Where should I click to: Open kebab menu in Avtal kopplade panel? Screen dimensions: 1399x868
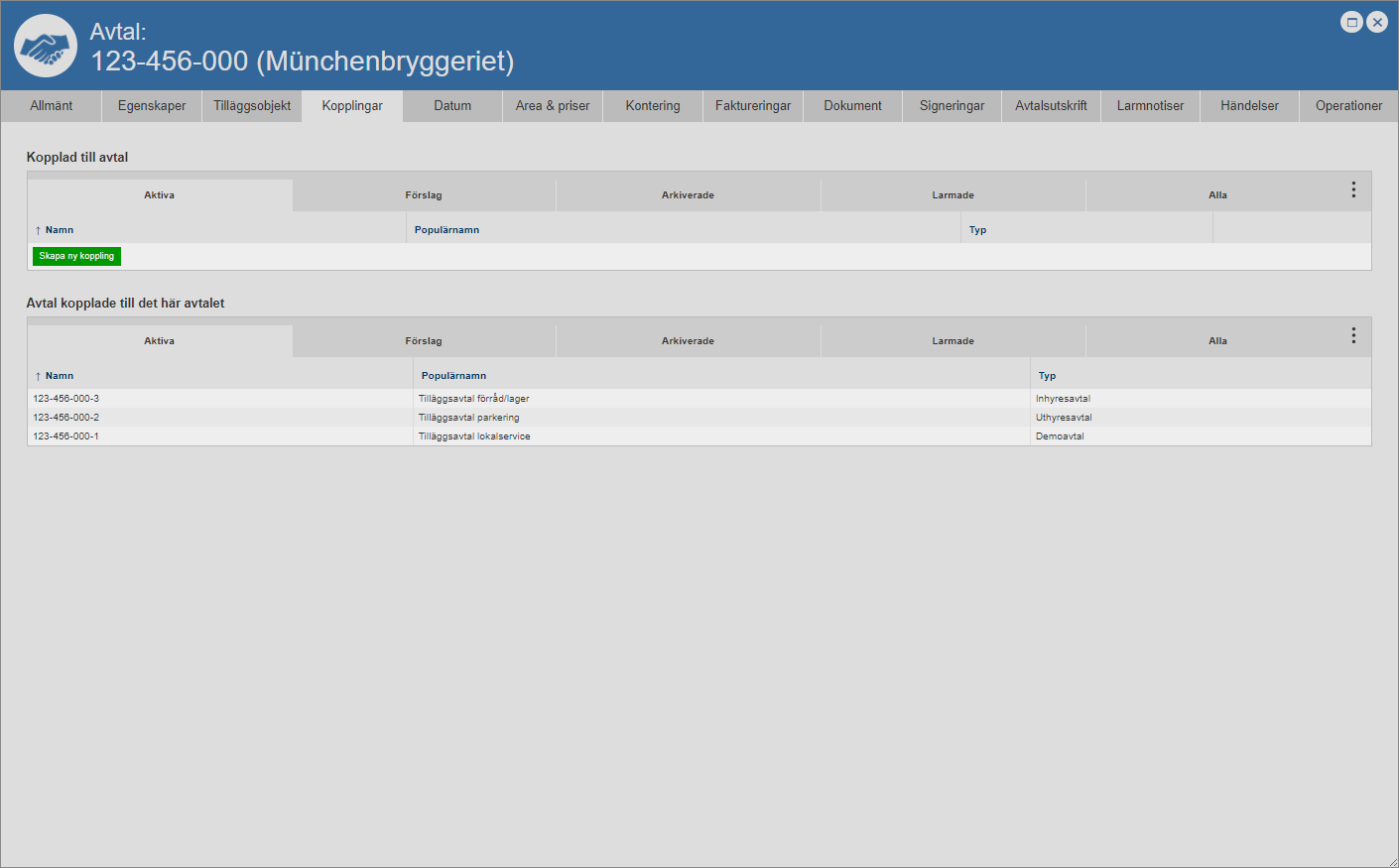tap(1353, 335)
